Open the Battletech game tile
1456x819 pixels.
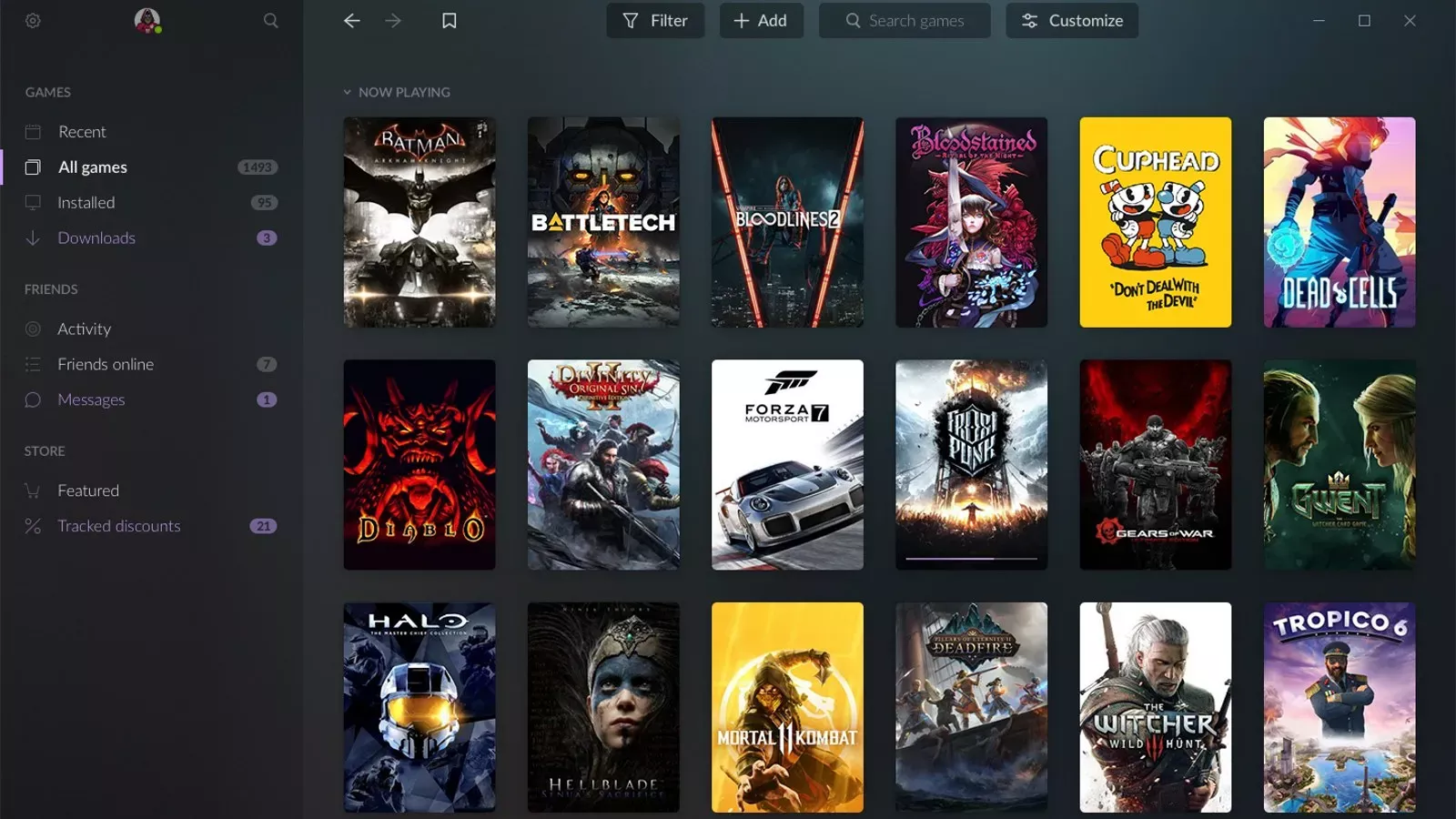point(603,222)
